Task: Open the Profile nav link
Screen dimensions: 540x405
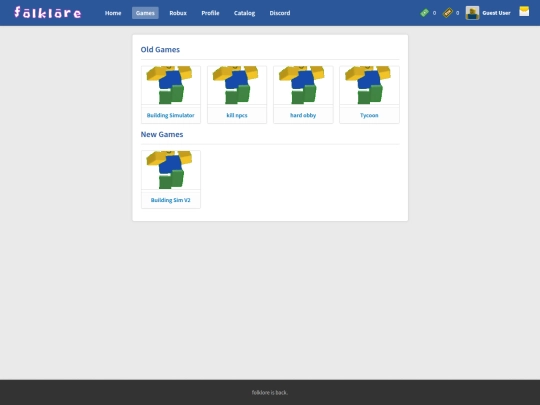Action: click(x=210, y=13)
